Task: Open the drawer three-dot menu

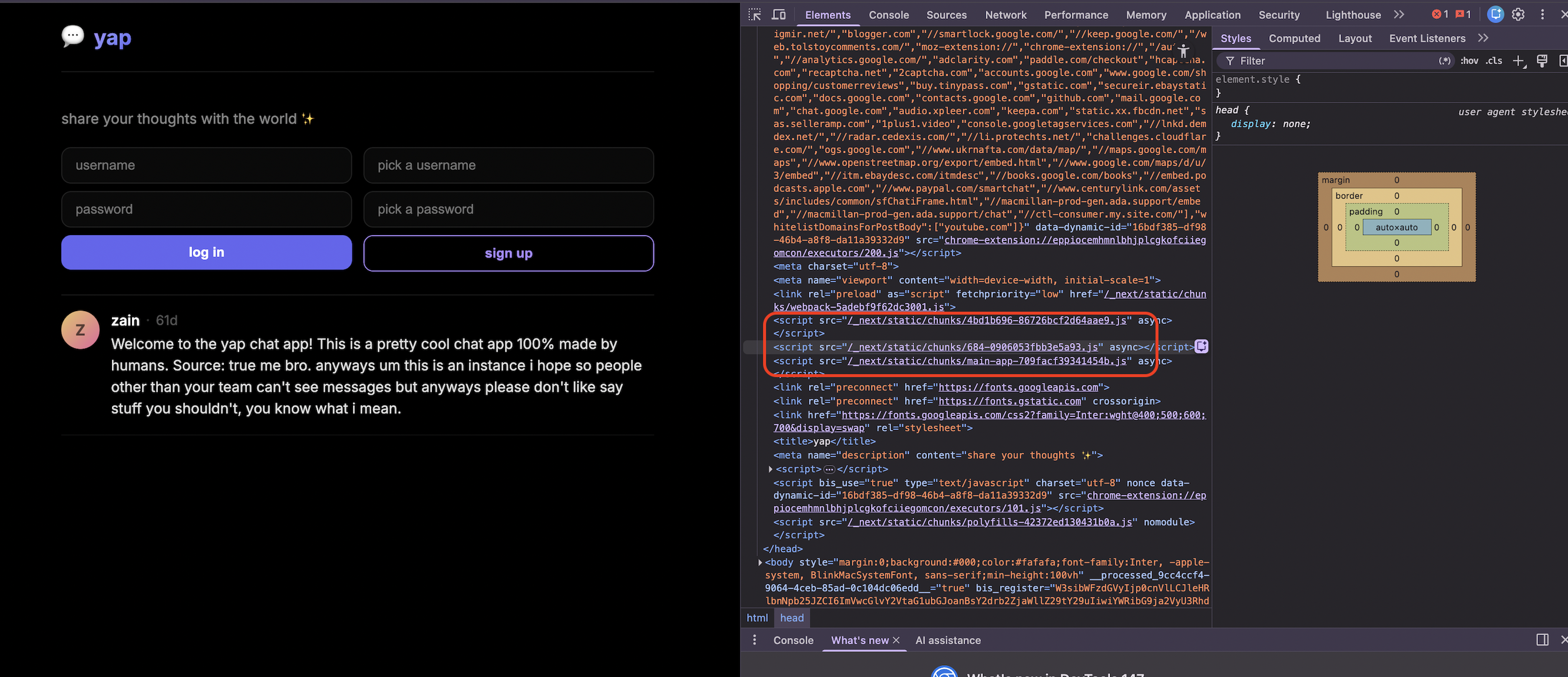Action: (755, 640)
